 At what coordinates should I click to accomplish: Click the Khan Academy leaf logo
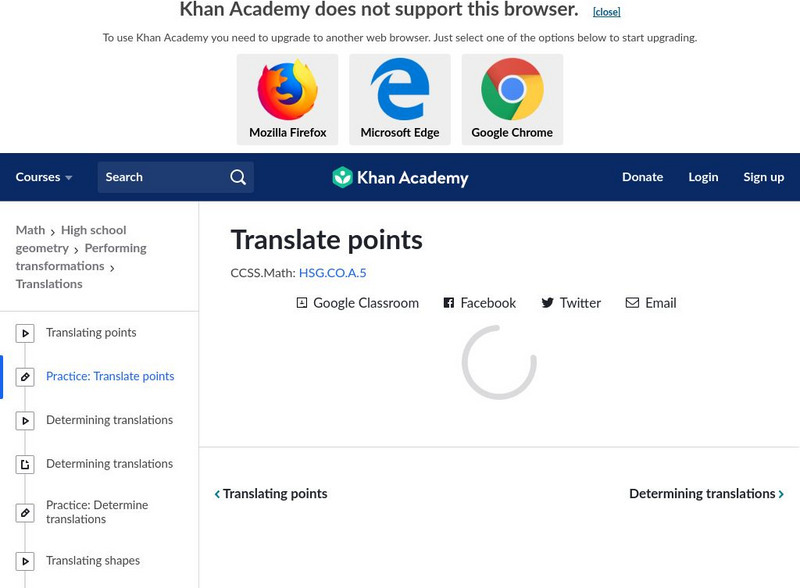[343, 178]
